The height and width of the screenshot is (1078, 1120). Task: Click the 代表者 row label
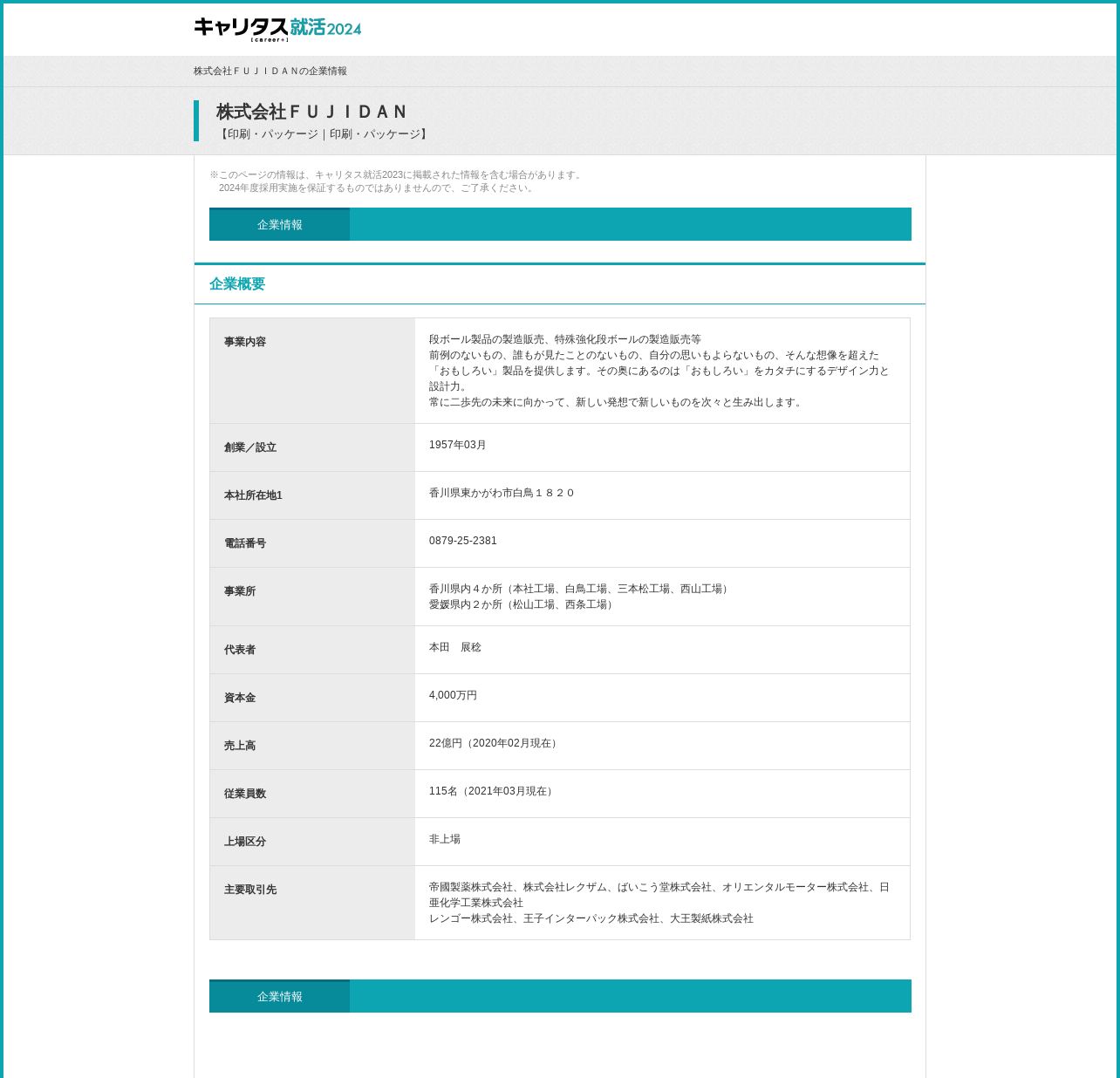pyautogui.click(x=240, y=650)
